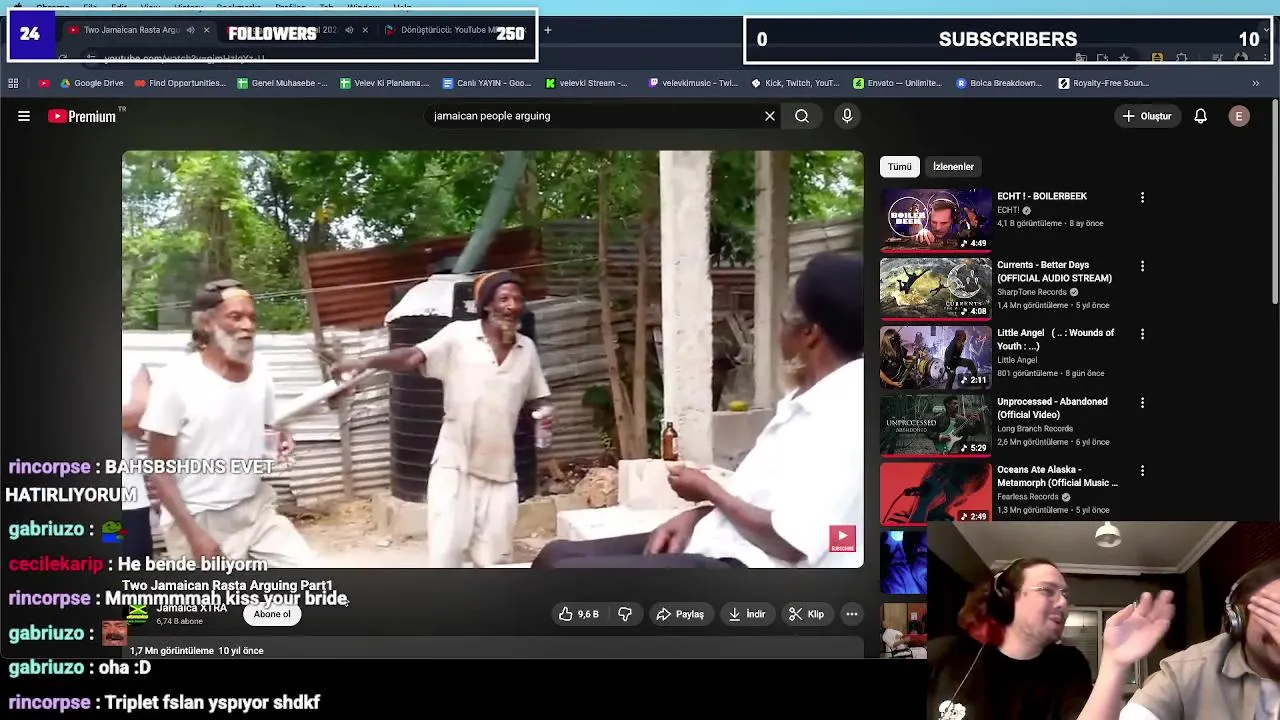Close the Two Jamaican Rasta tab
The image size is (1280, 720).
click(206, 30)
